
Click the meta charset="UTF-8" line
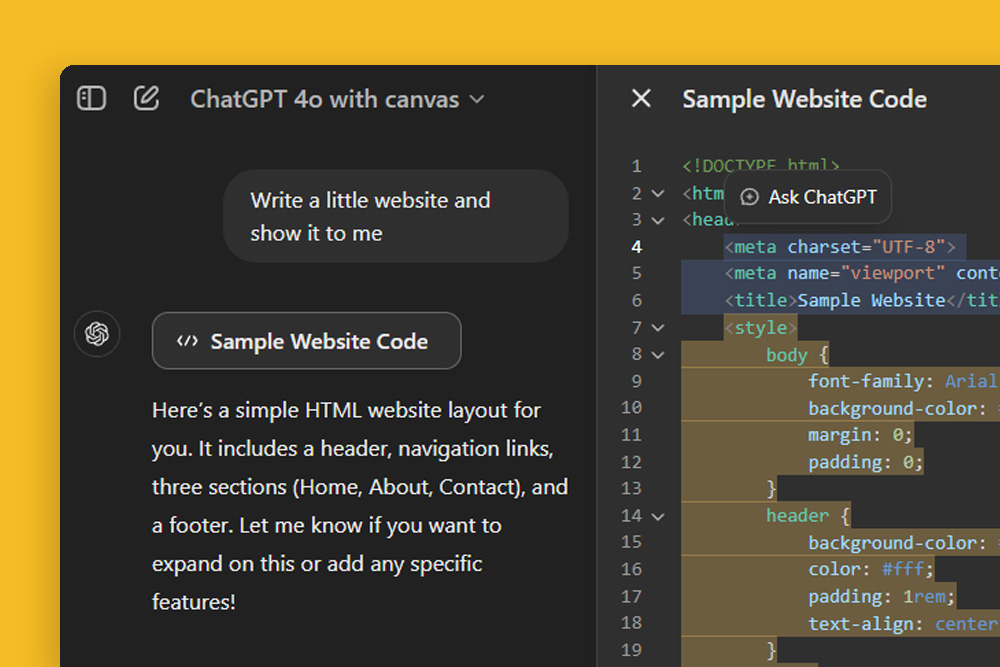click(840, 247)
